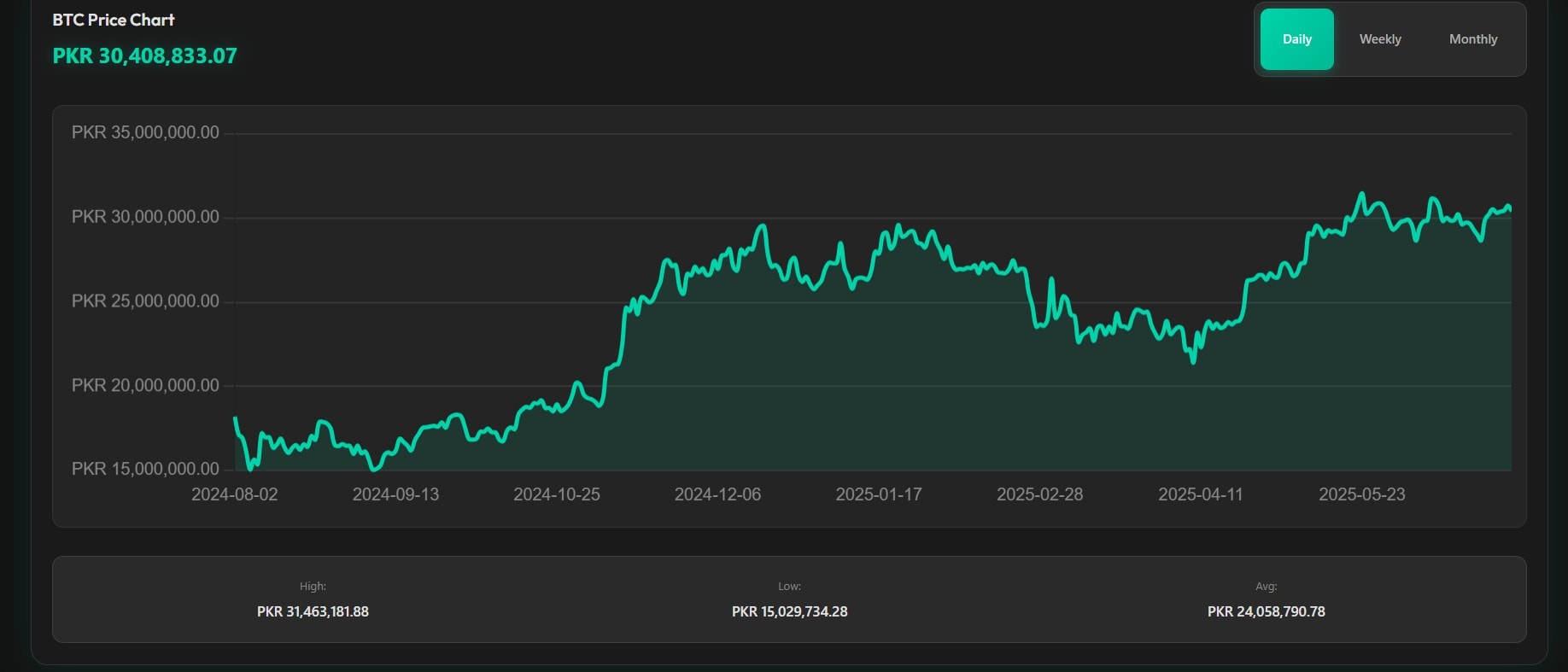Click the 2025-05-23 date label
The image size is (1568, 672).
click(x=1361, y=494)
